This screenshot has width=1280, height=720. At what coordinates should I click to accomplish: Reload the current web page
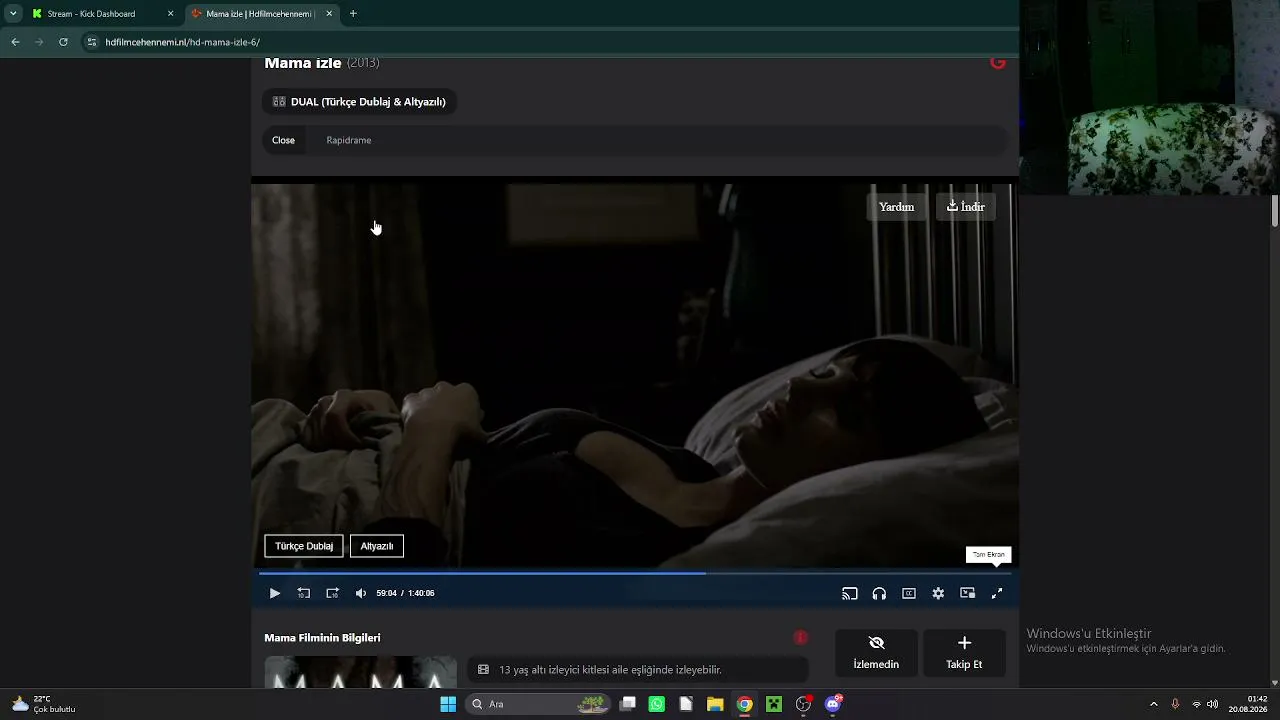click(x=63, y=42)
